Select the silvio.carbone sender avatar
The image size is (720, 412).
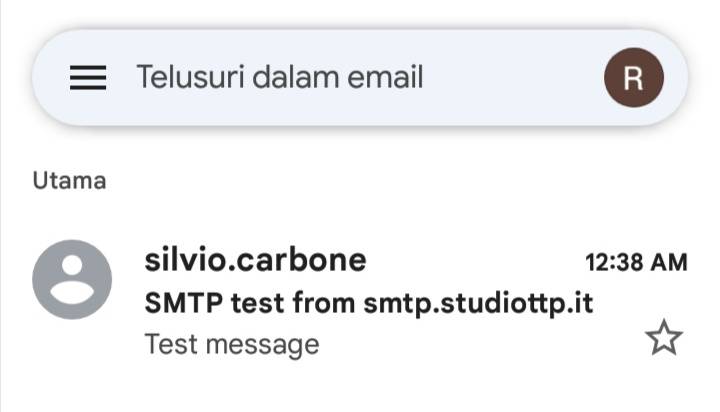(72, 279)
